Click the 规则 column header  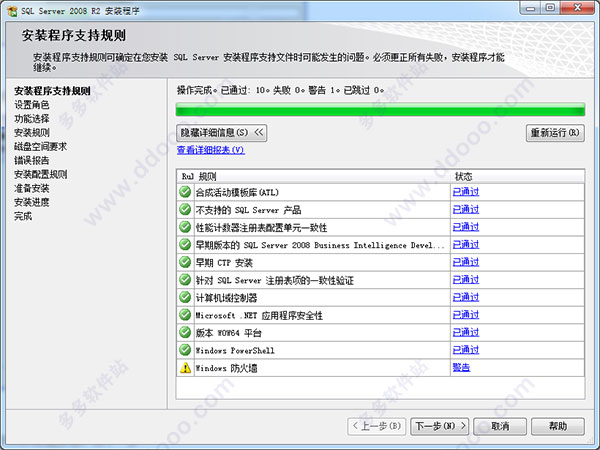207,176
